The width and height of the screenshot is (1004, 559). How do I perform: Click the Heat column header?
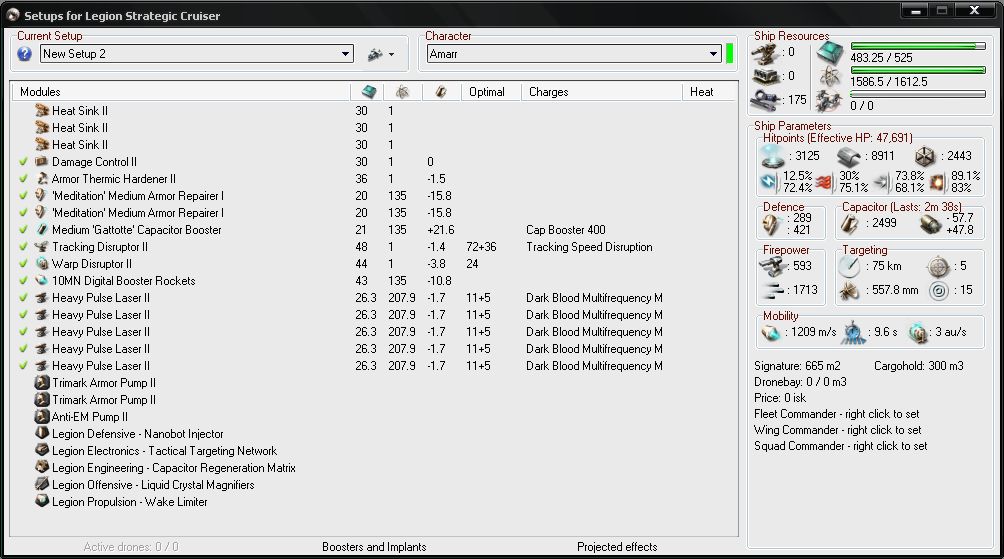(701, 92)
